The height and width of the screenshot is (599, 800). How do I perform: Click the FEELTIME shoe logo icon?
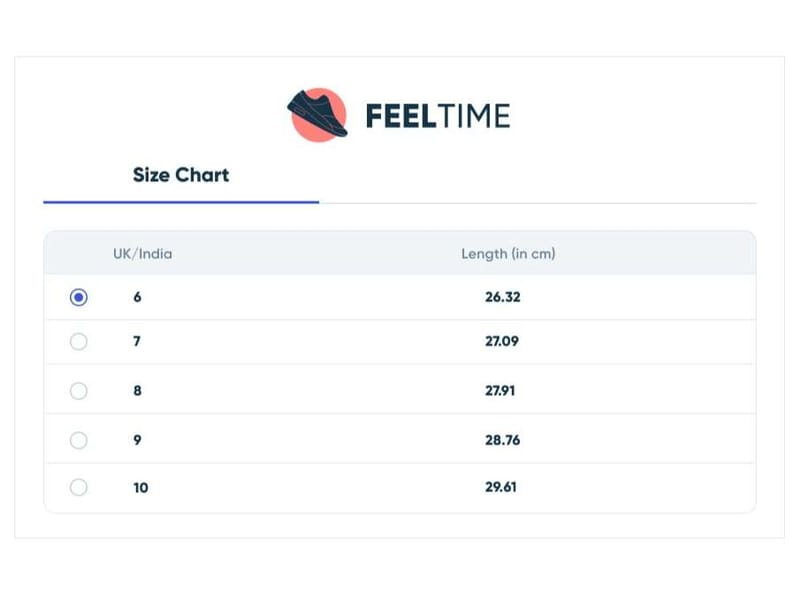[x=318, y=115]
